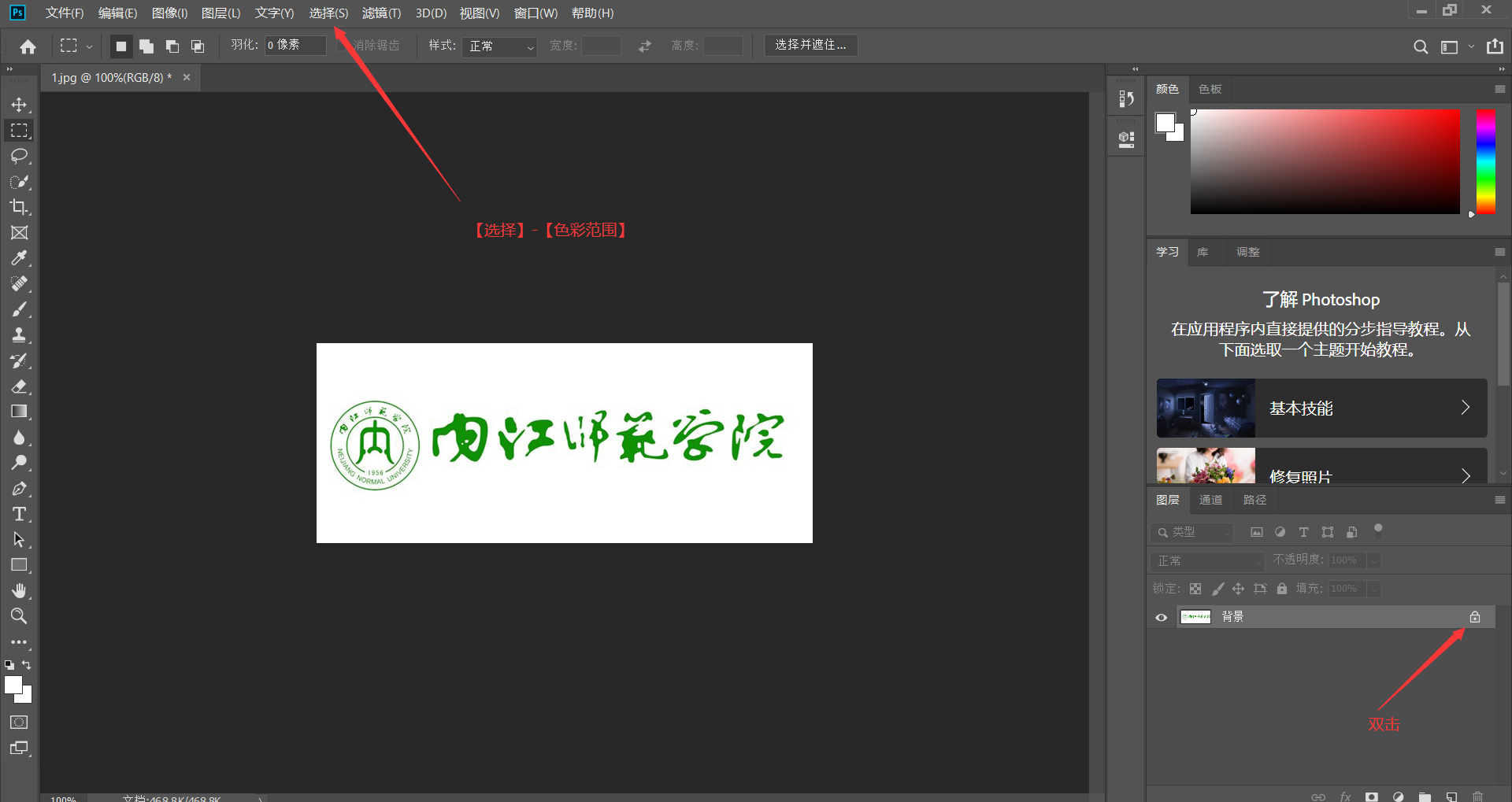Viewport: 1512px width, 802px height.
Task: Open the Edit Toolbar three-dots menu
Action: (x=19, y=642)
